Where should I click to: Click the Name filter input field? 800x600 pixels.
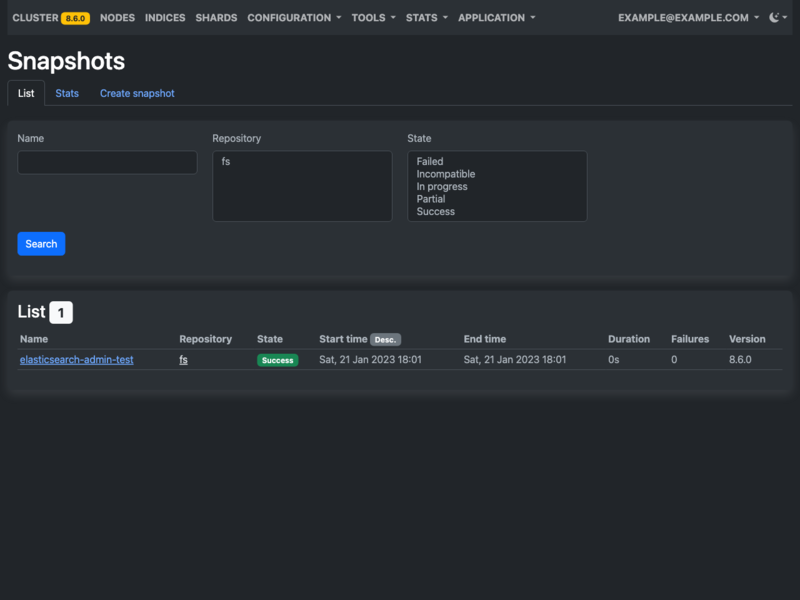click(107, 162)
